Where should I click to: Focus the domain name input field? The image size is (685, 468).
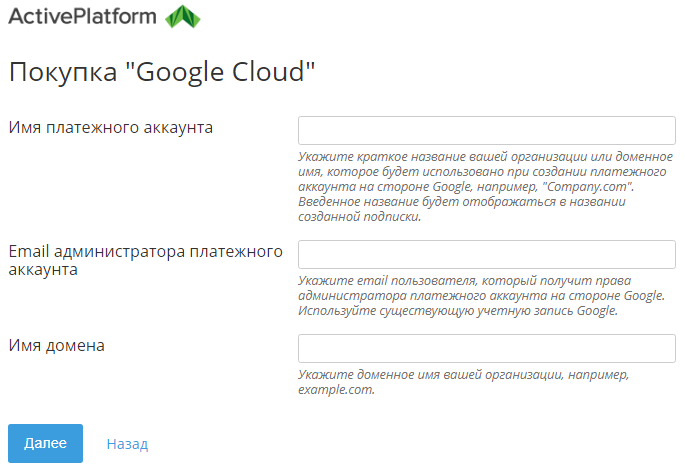(x=487, y=348)
